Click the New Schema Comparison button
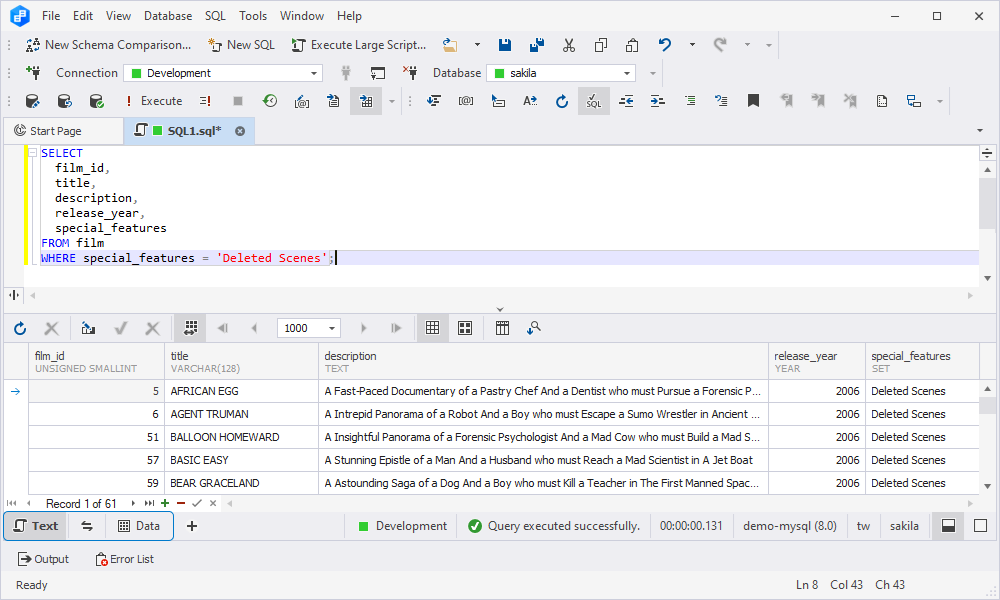The width and height of the screenshot is (1000, 600). (x=108, y=45)
